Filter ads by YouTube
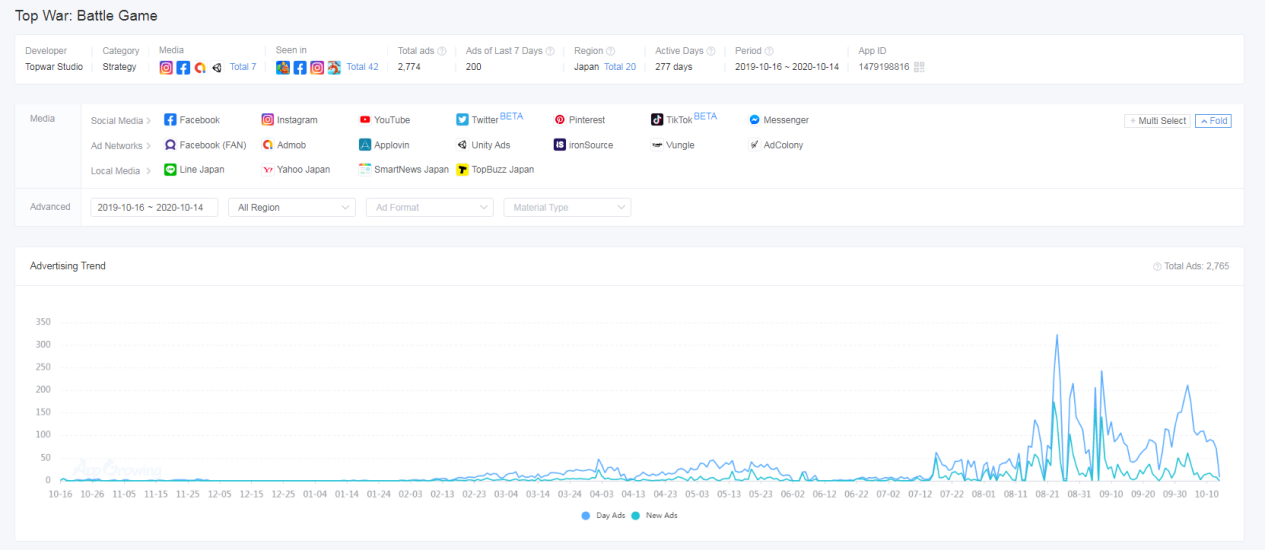The width and height of the screenshot is (1265, 550). tap(384, 120)
